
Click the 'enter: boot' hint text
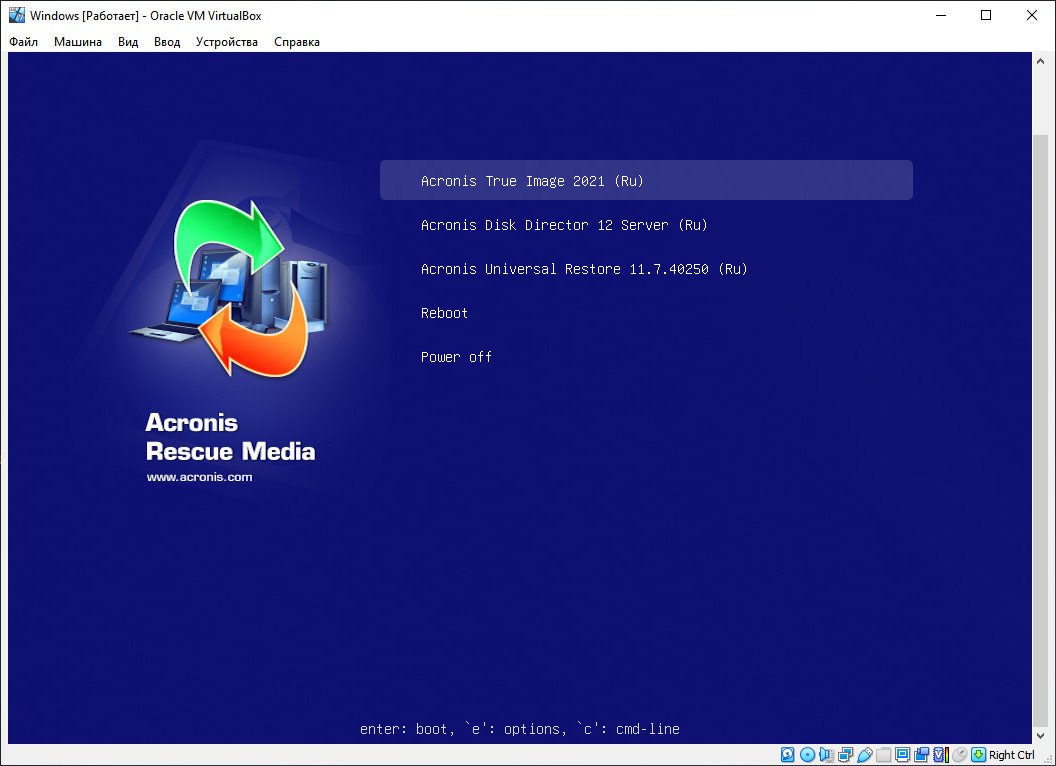coord(403,729)
